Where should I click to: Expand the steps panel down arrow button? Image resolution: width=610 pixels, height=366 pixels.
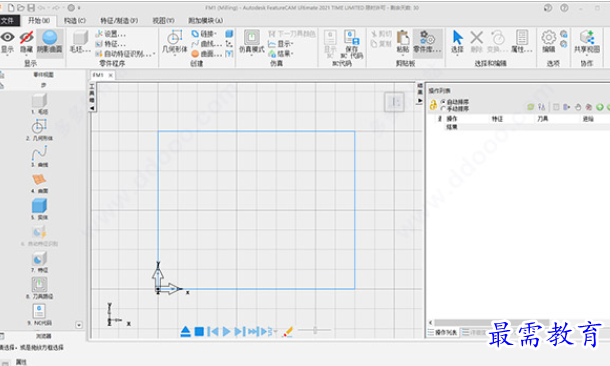point(79,325)
